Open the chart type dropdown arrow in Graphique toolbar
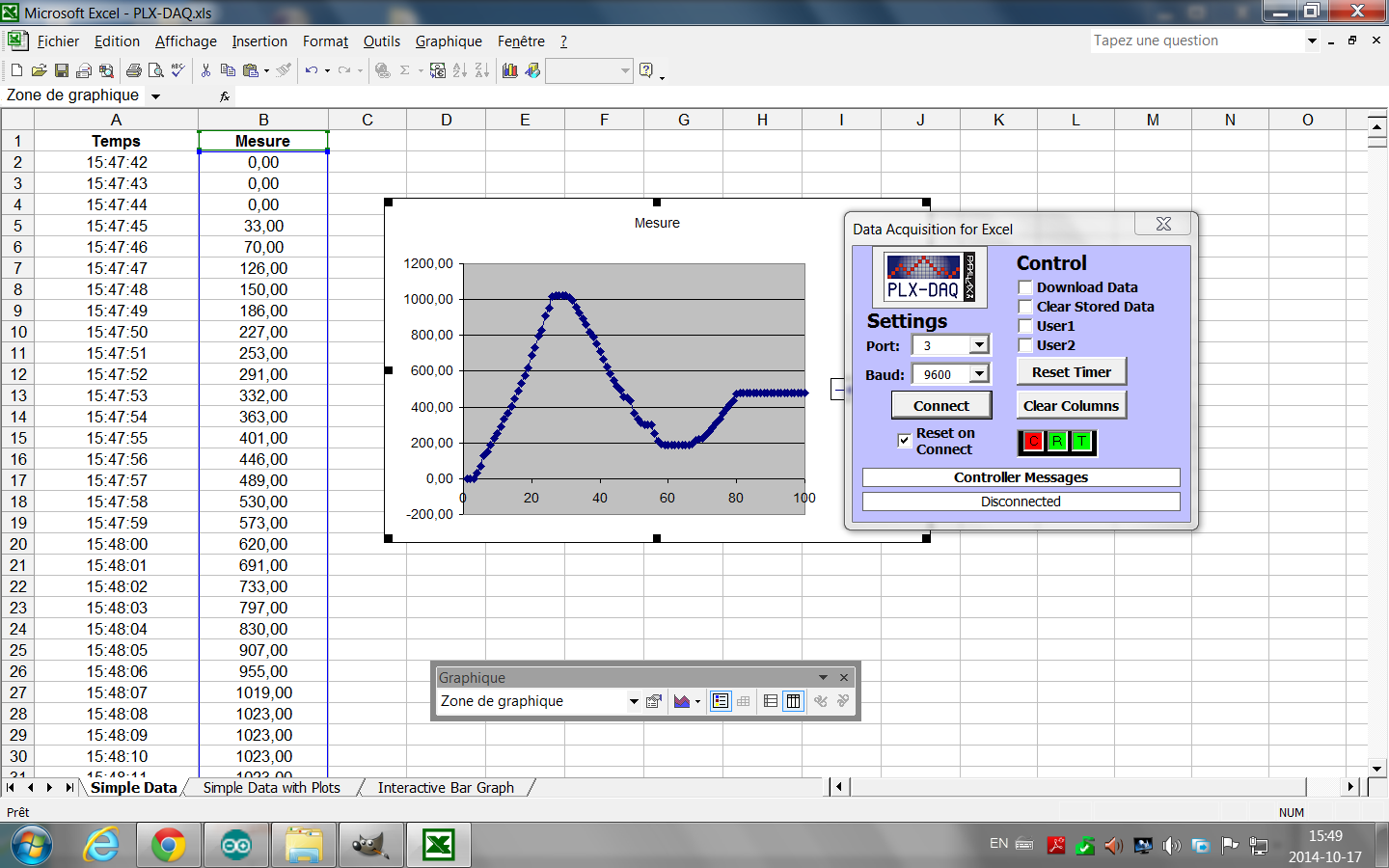Image resolution: width=1389 pixels, height=868 pixels. tap(697, 701)
